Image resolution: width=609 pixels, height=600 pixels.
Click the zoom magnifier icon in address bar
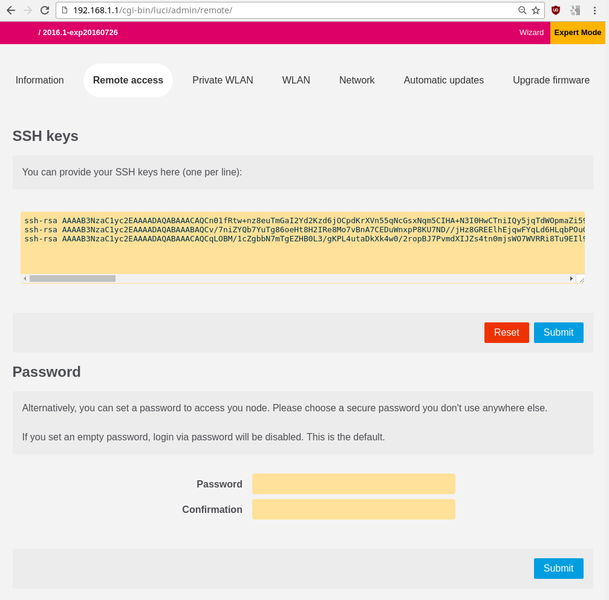point(522,10)
